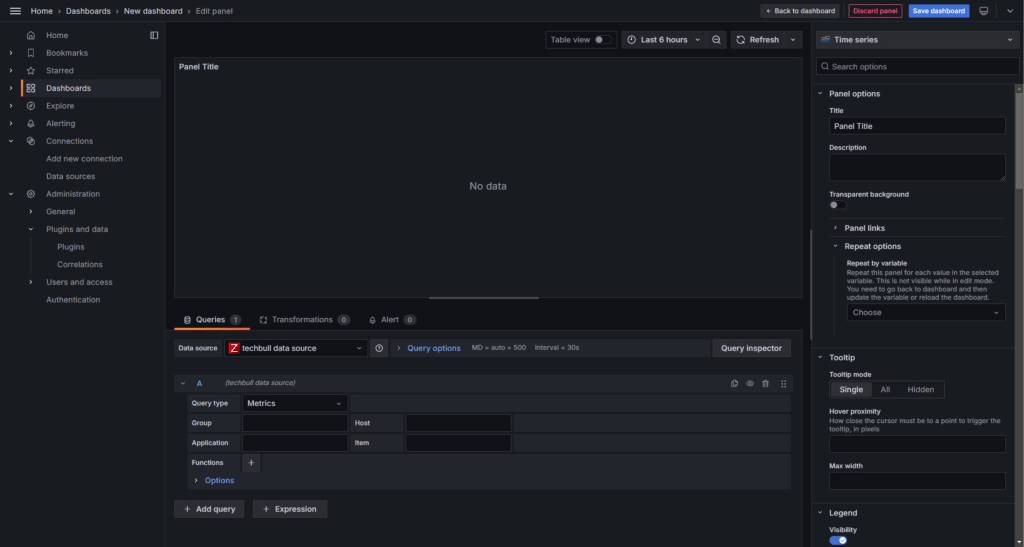Click the zoom out time range icon

point(717,40)
